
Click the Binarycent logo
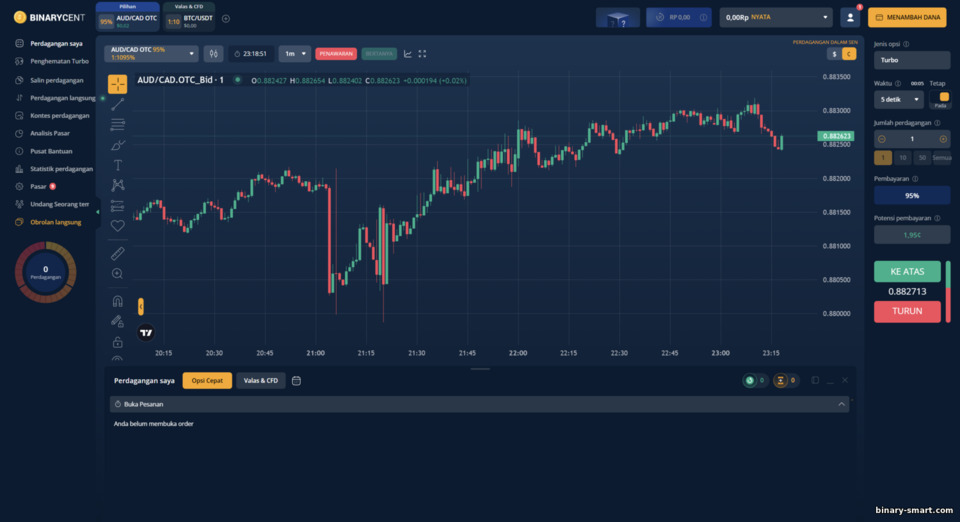(x=49, y=18)
